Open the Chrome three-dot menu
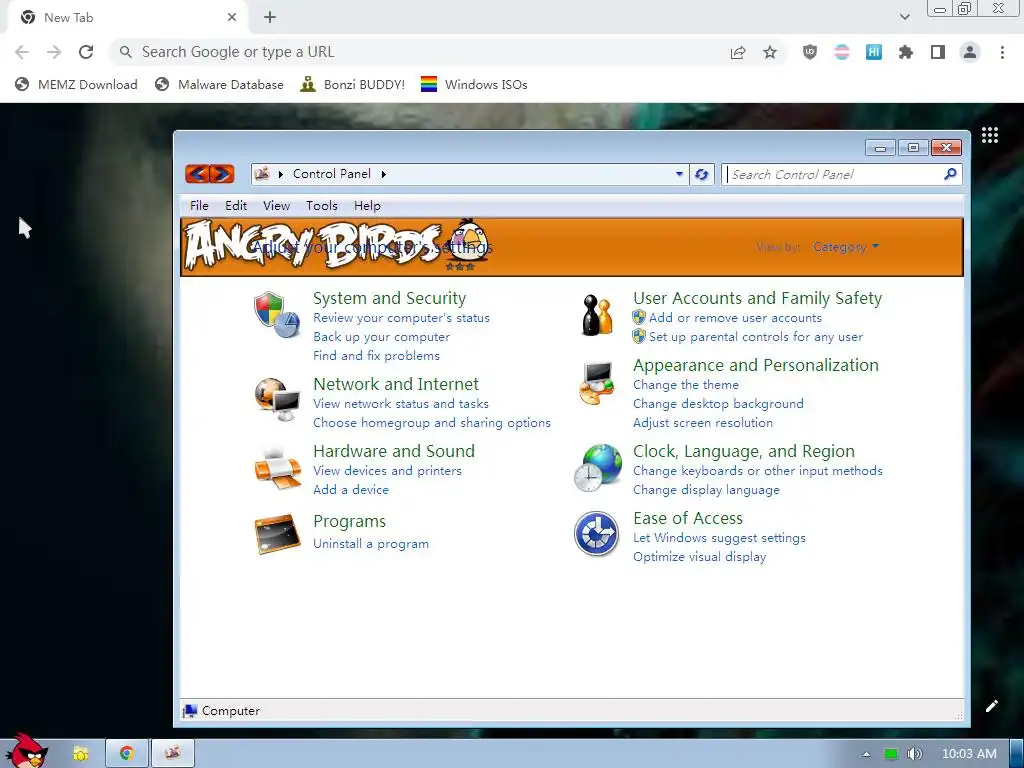Screen dimensions: 1024x768 click(x=1002, y=52)
